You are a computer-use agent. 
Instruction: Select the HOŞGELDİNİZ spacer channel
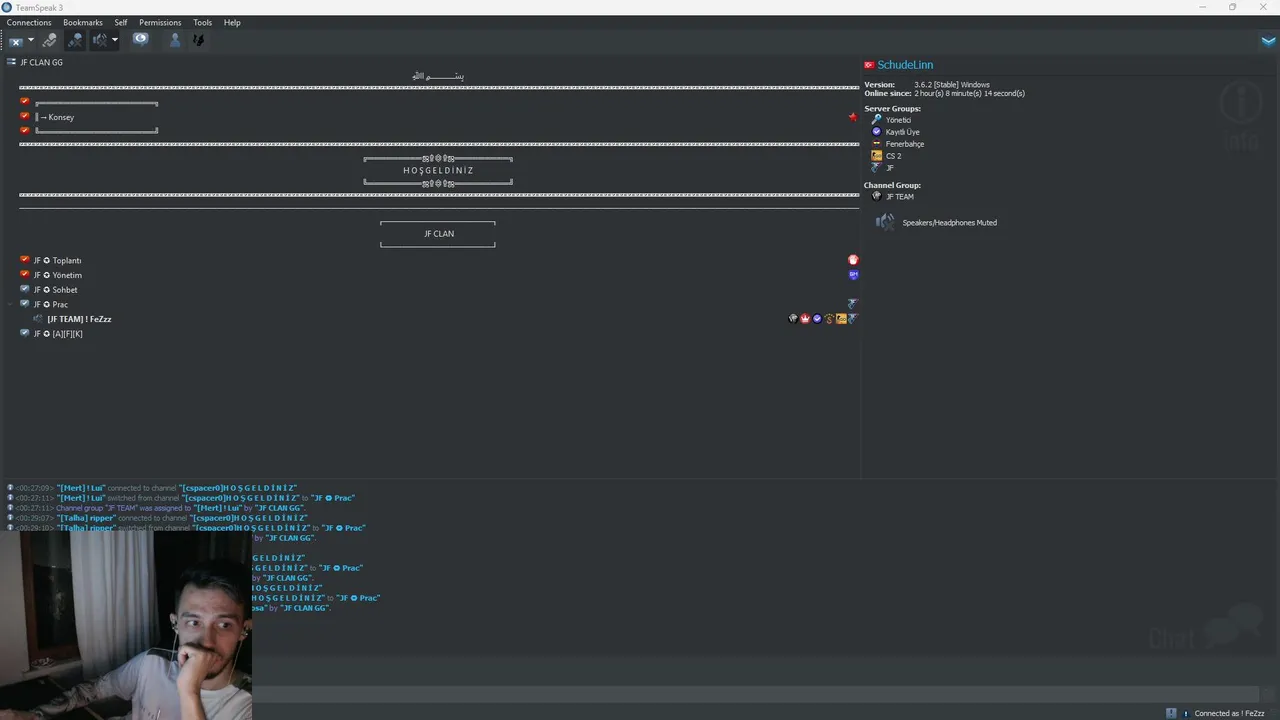click(439, 170)
